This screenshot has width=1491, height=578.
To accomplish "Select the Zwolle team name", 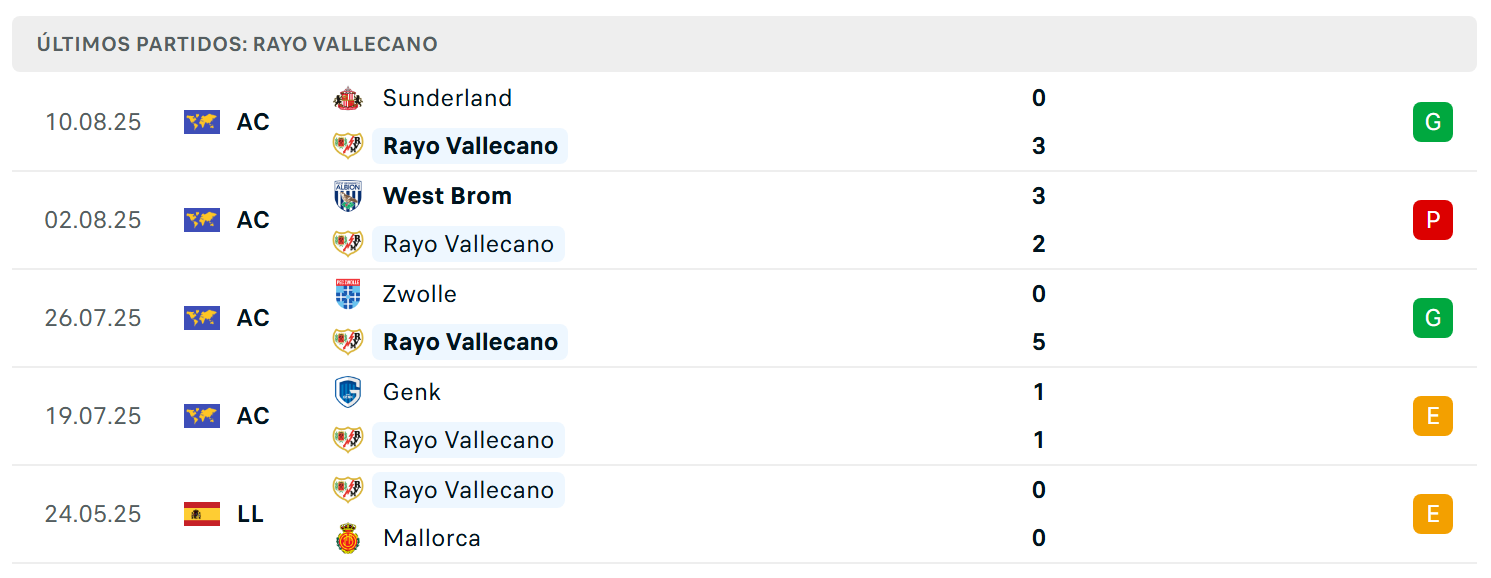I will coord(420,294).
